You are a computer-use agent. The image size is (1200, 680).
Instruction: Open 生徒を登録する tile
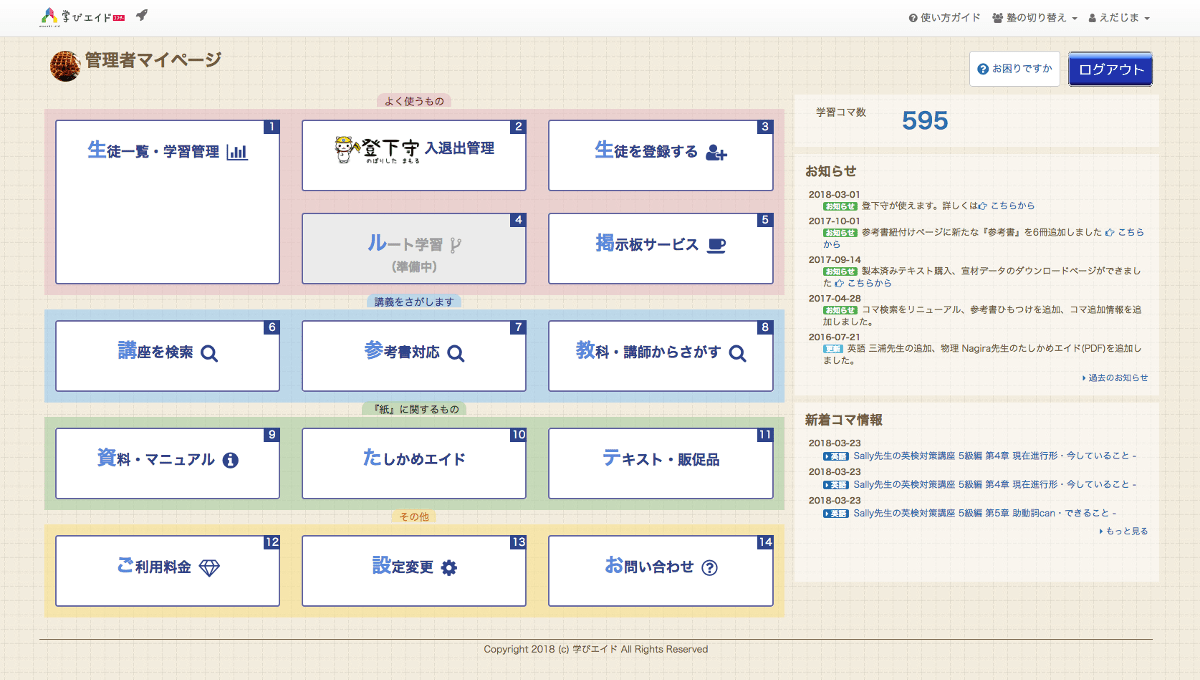[x=661, y=155]
